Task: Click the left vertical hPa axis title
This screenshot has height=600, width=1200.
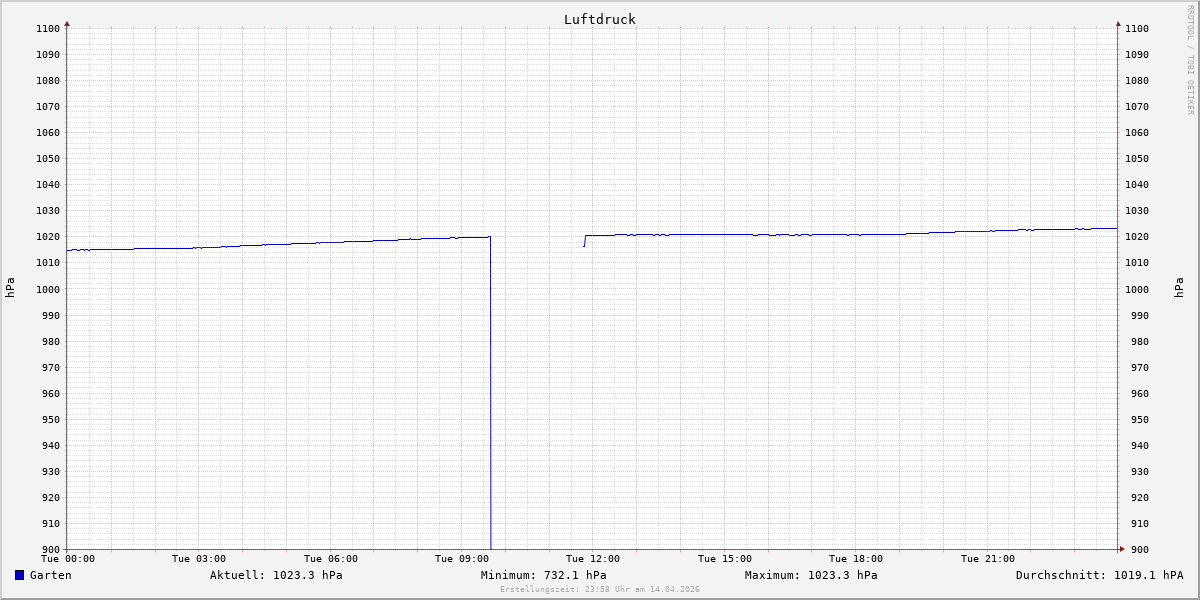Action: (10, 288)
